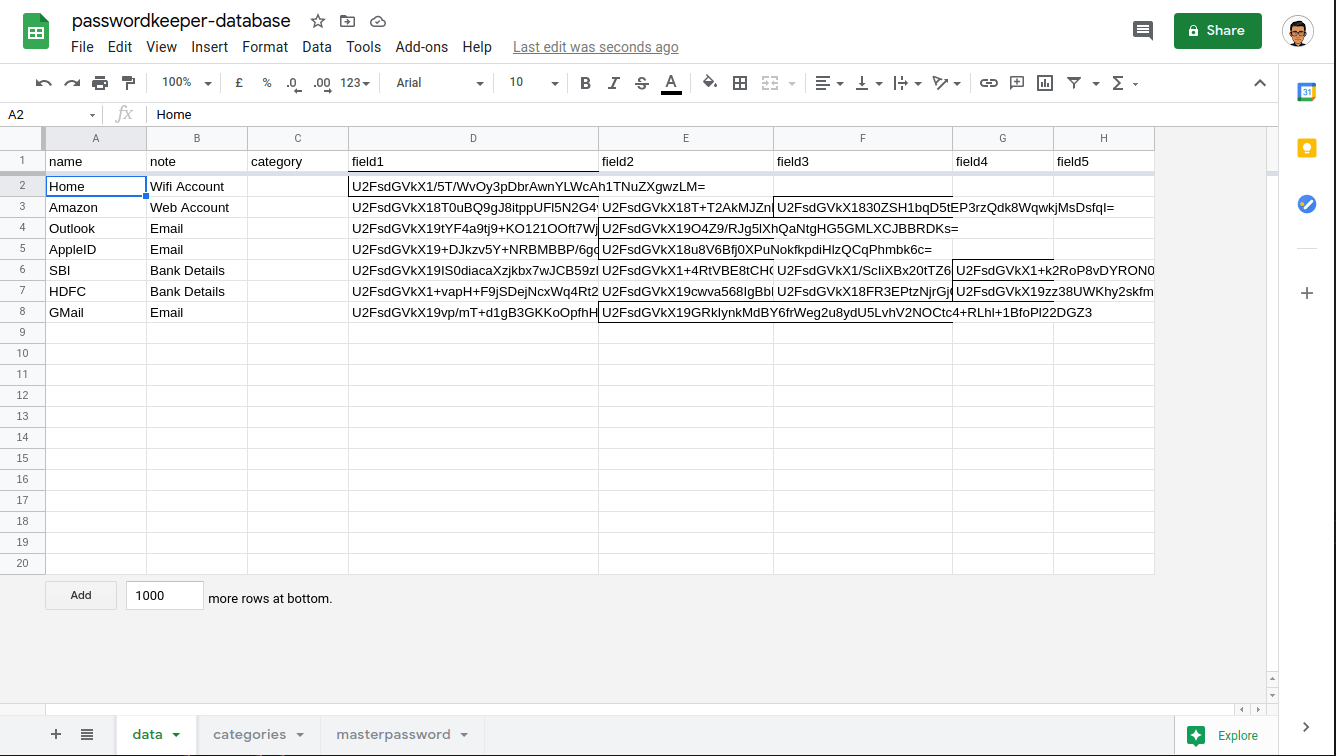Switch to the categories sheet tab

click(259, 734)
